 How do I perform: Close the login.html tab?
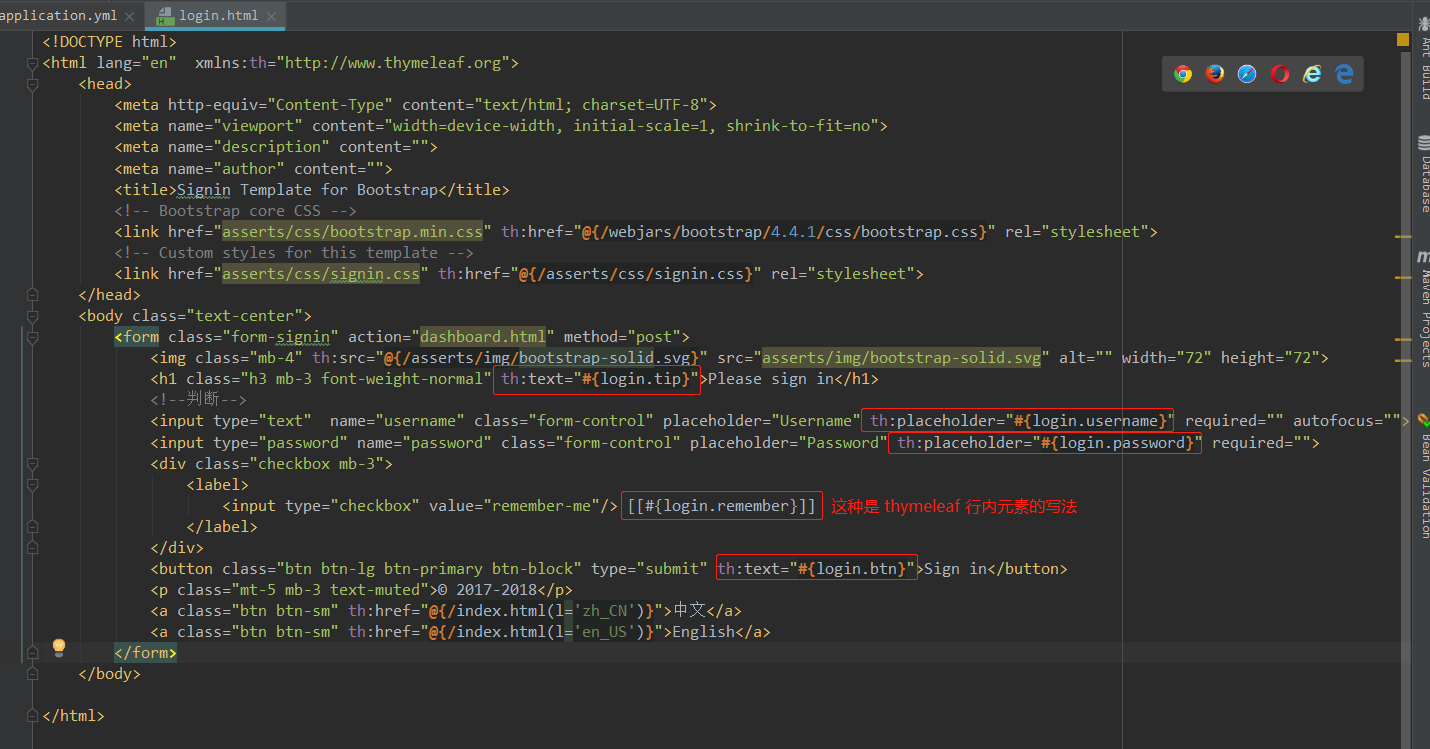click(271, 16)
